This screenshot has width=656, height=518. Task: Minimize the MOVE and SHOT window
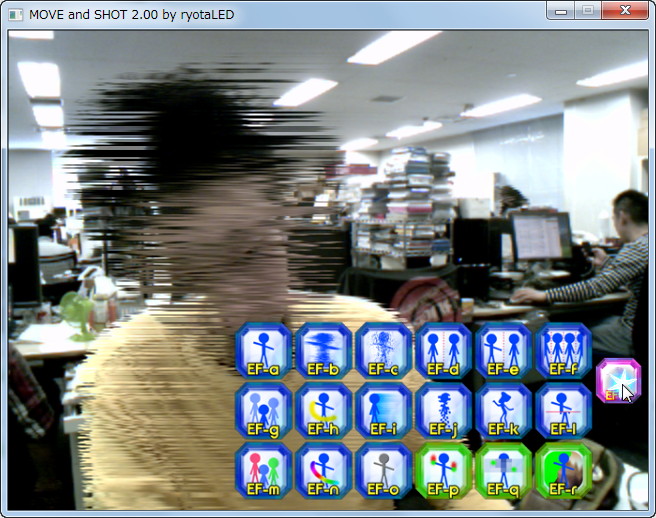tap(561, 11)
